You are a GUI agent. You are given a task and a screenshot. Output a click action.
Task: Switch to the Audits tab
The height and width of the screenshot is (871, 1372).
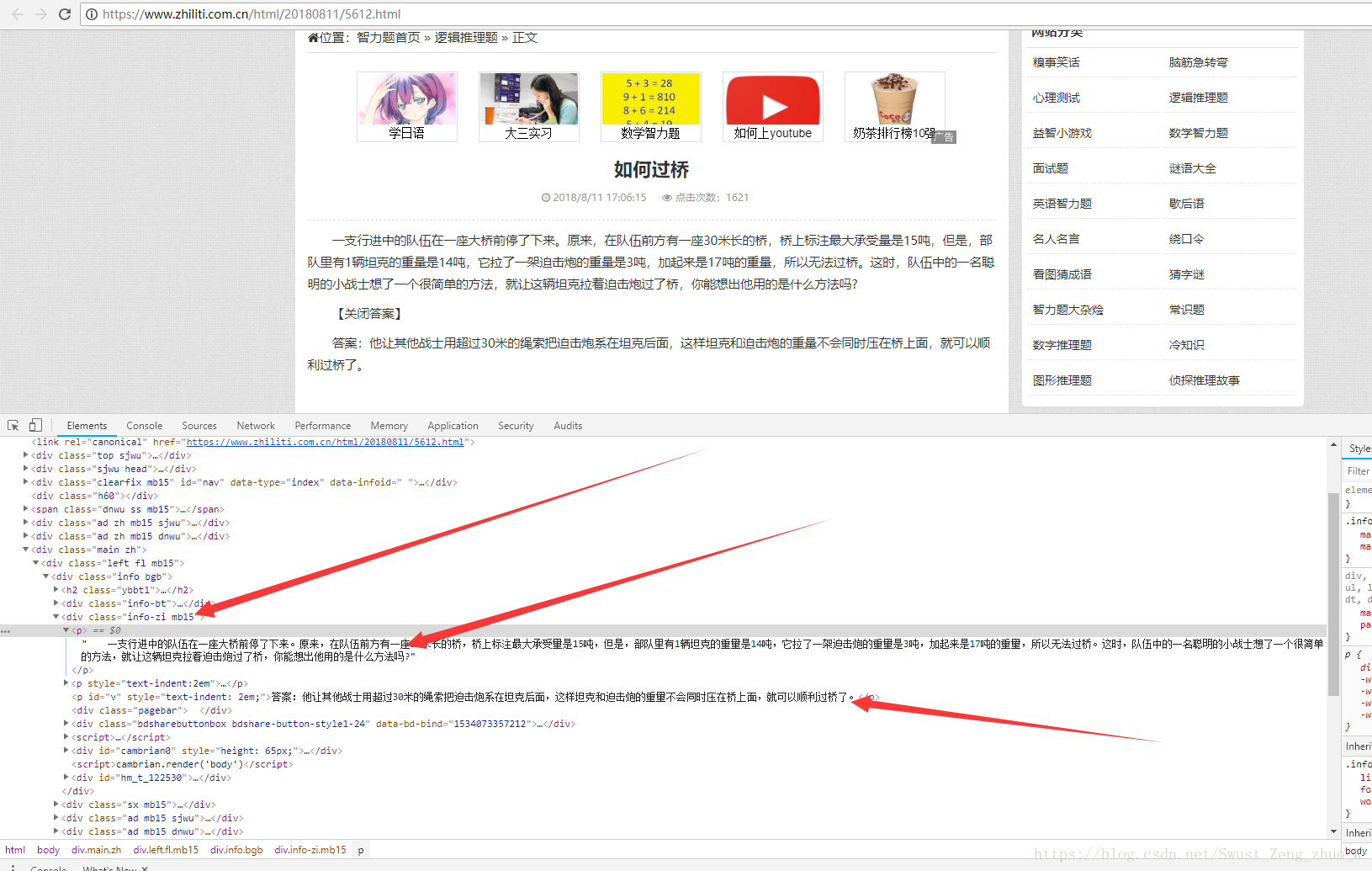click(x=568, y=426)
